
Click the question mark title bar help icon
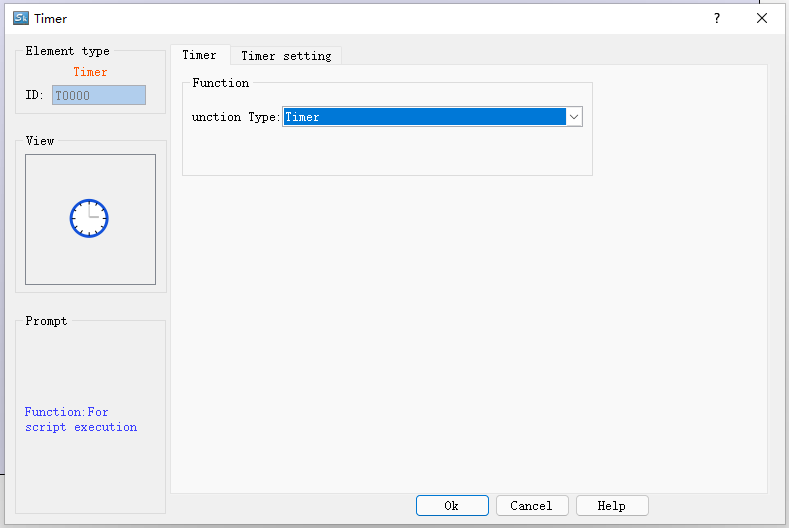[716, 18]
